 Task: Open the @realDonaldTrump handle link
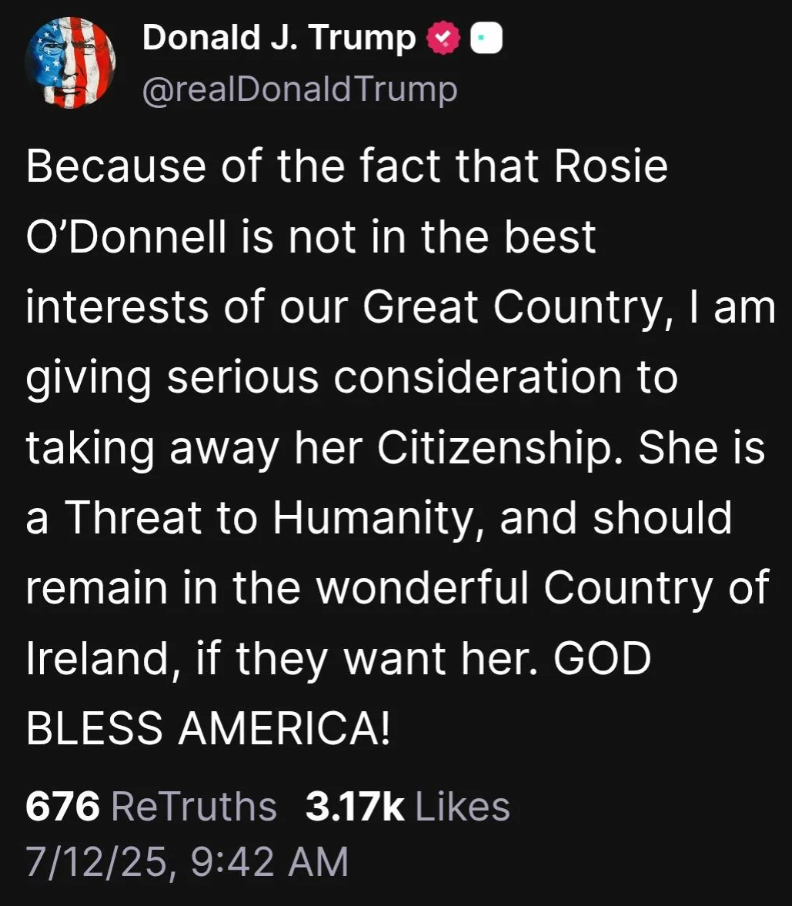pyautogui.click(x=300, y=90)
